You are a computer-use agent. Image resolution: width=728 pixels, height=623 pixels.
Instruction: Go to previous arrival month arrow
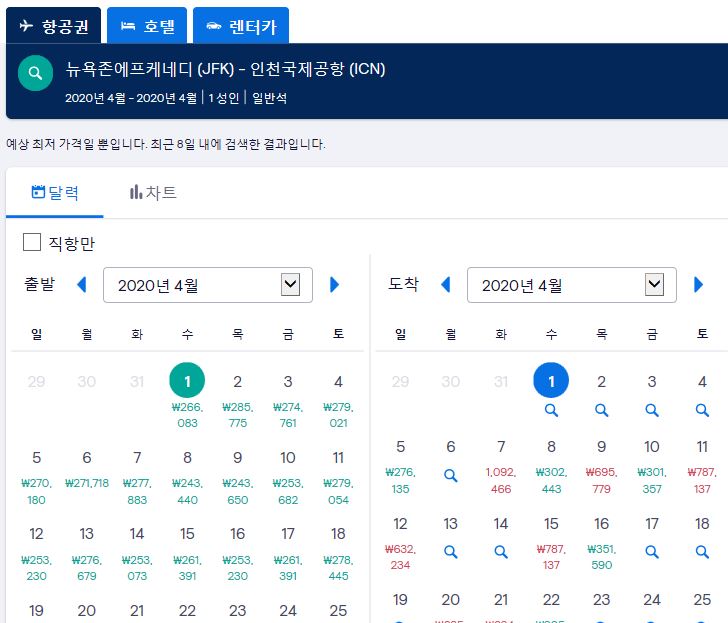[446, 285]
